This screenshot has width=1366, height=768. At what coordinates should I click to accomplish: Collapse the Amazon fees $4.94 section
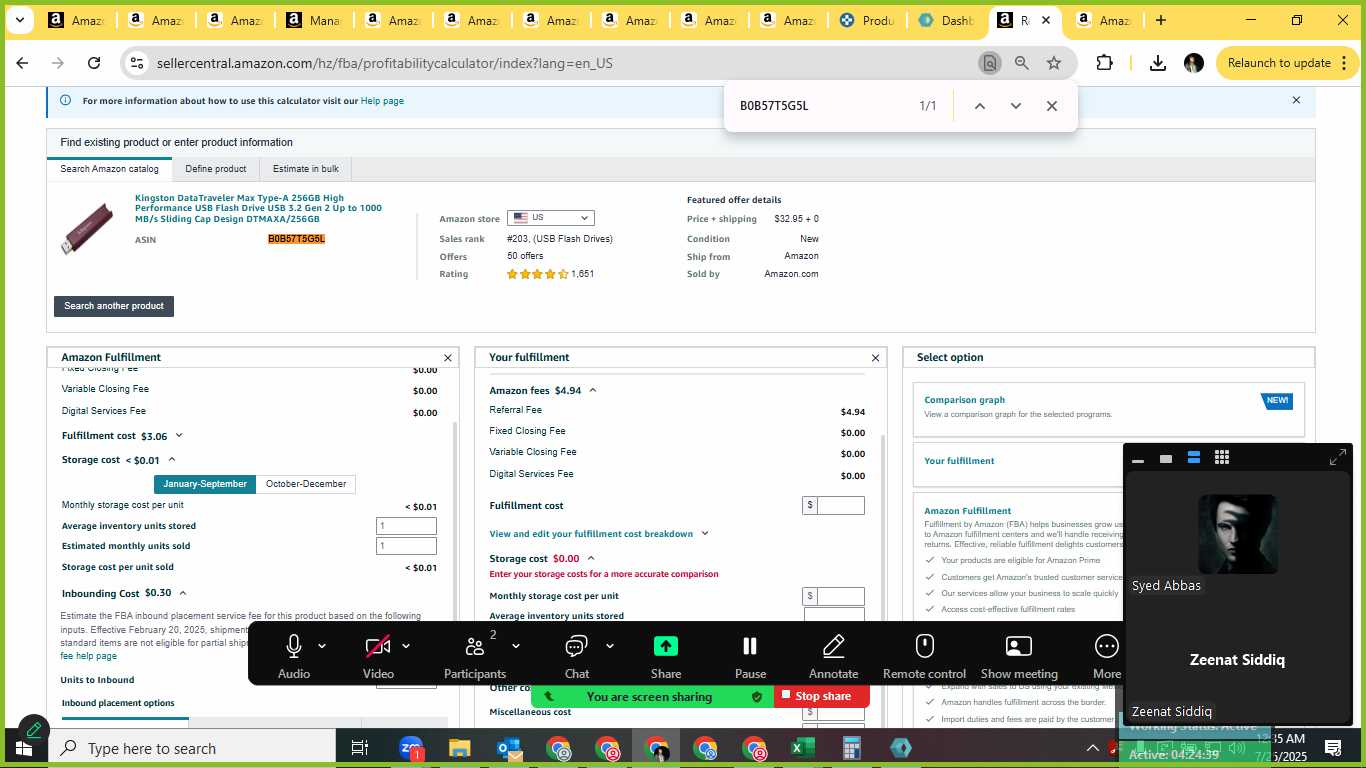[592, 391]
